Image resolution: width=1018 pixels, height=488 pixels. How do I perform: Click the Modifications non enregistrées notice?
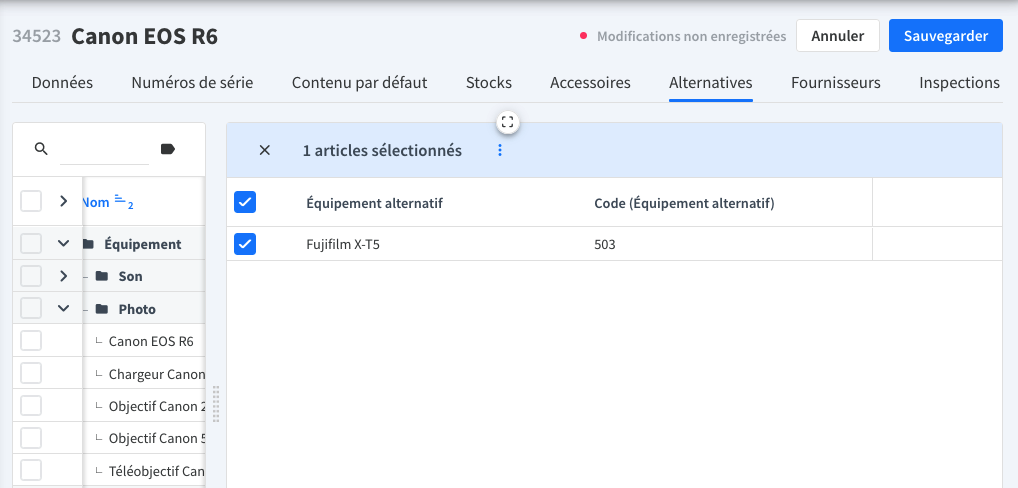pos(691,36)
